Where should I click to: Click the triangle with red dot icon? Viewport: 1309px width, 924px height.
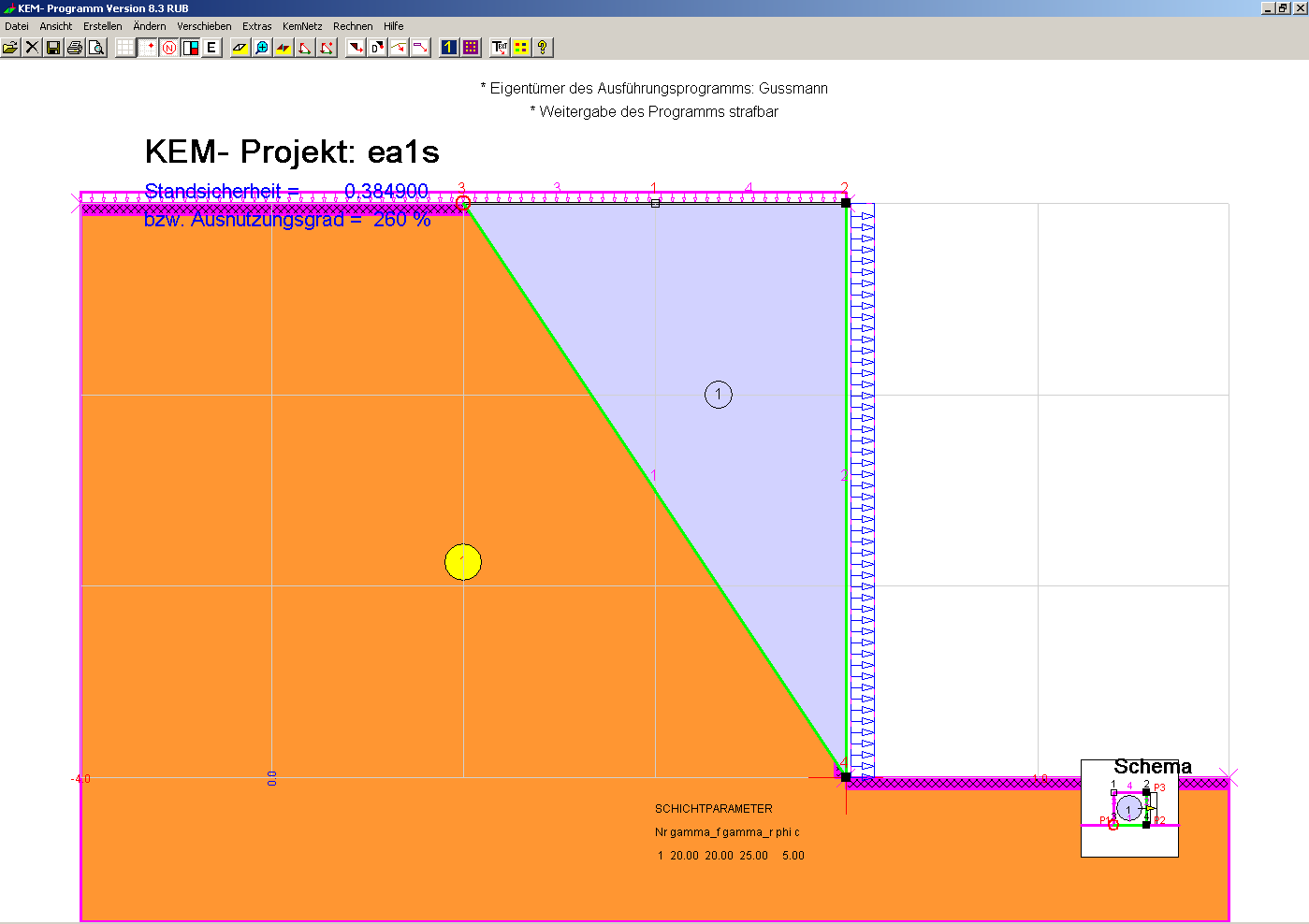tap(327, 47)
